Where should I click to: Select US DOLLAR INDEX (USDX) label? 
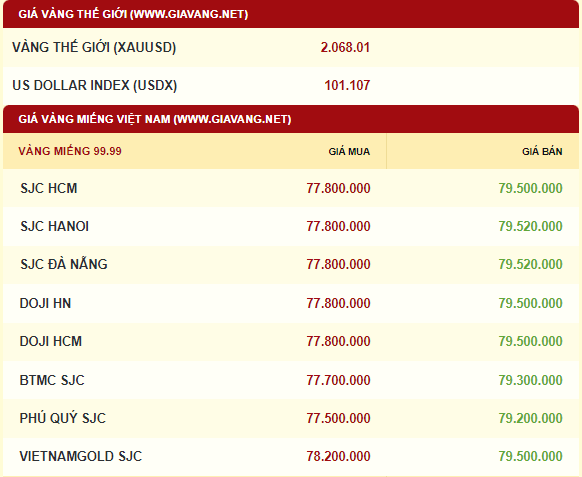click(x=95, y=85)
